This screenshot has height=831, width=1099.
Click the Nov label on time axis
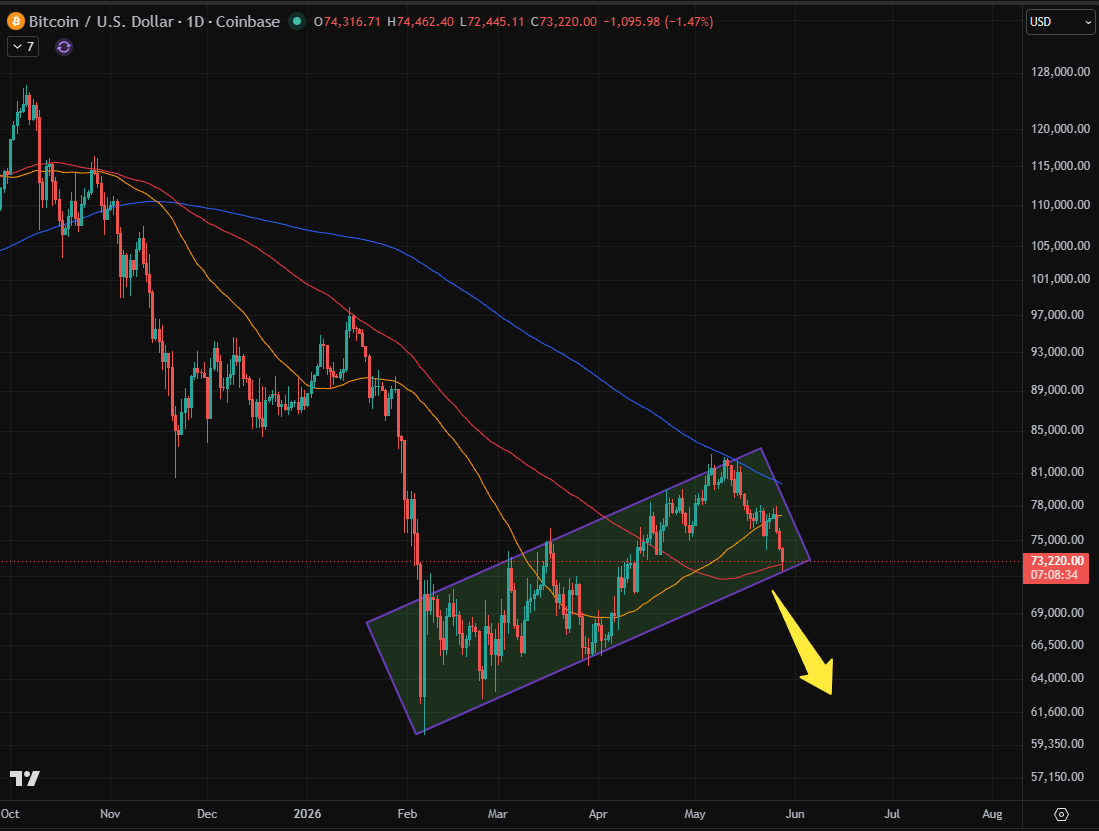110,813
